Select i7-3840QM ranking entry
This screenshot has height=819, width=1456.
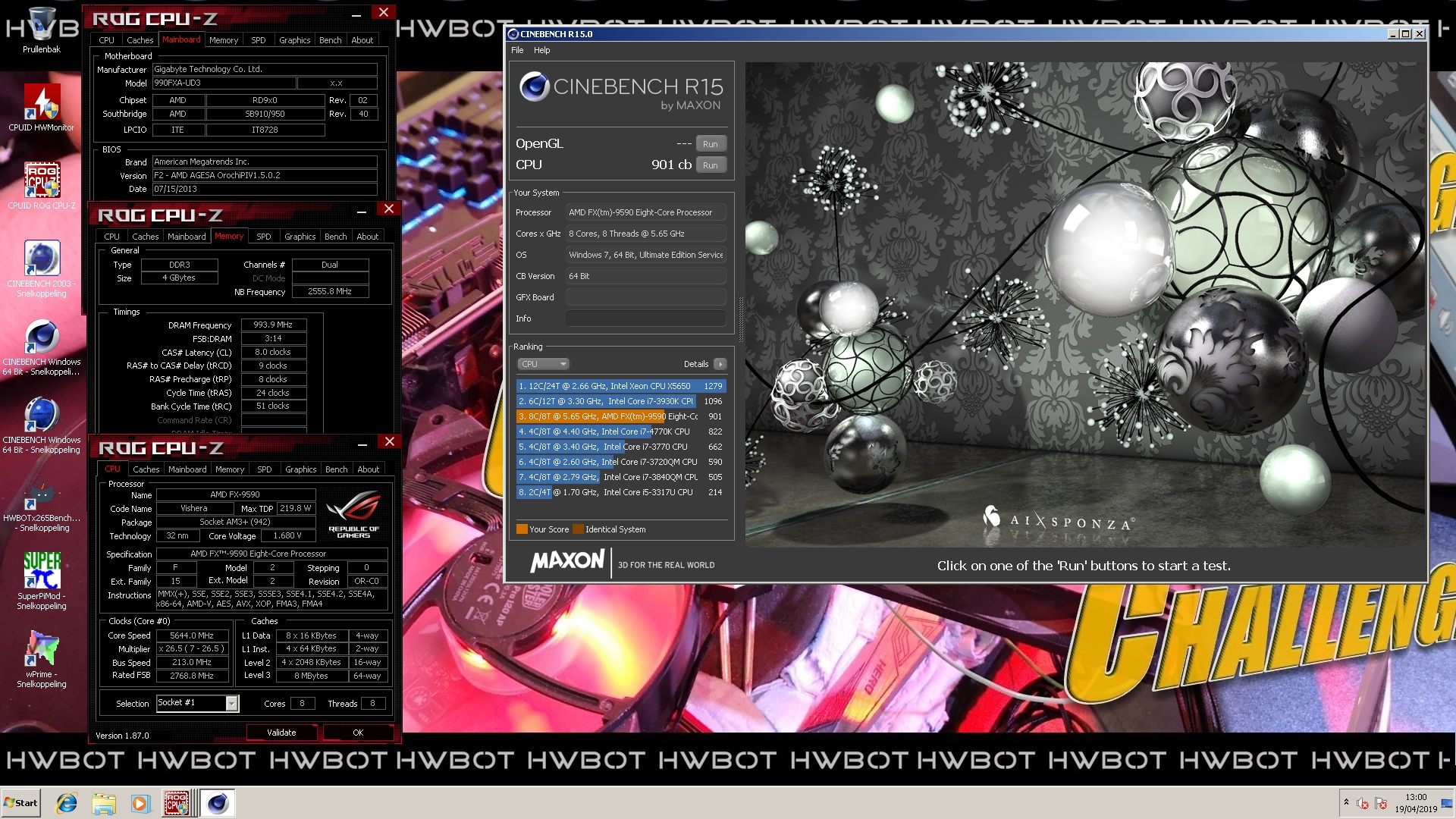pyautogui.click(x=620, y=477)
